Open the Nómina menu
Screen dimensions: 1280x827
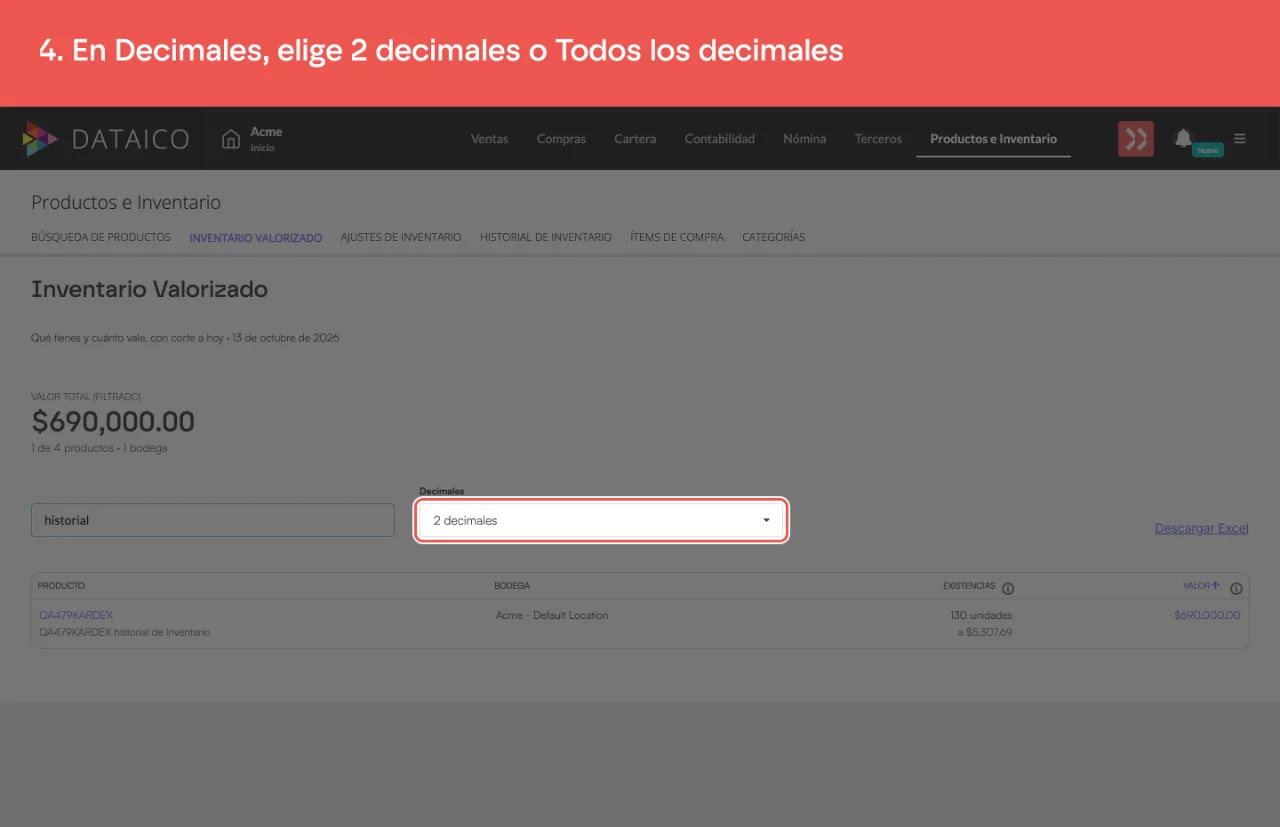pyautogui.click(x=804, y=139)
